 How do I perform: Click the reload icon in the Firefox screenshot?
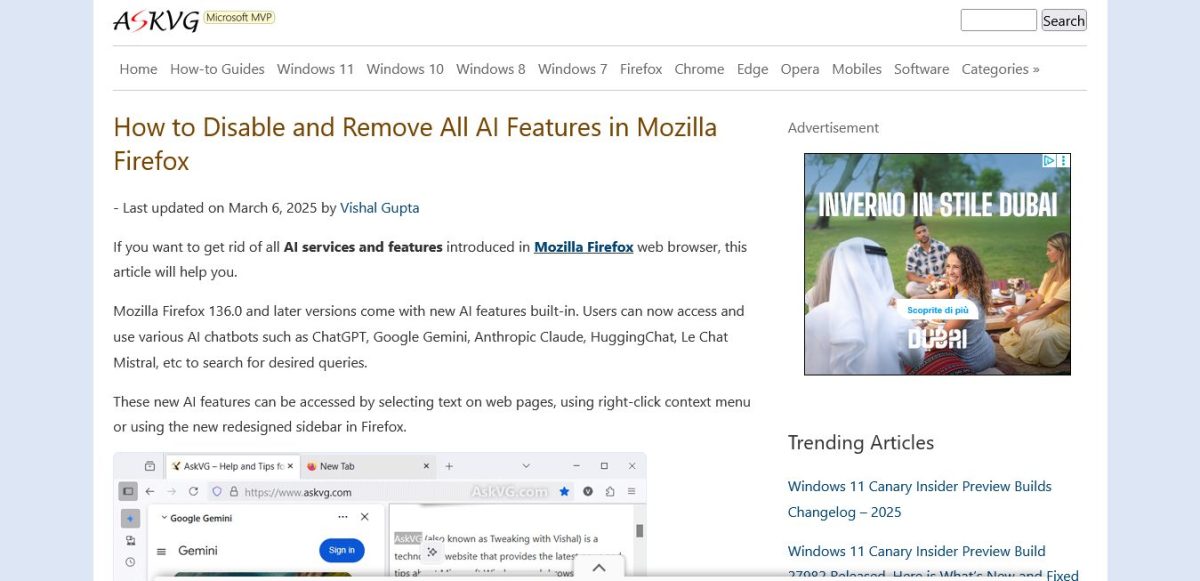pos(192,492)
